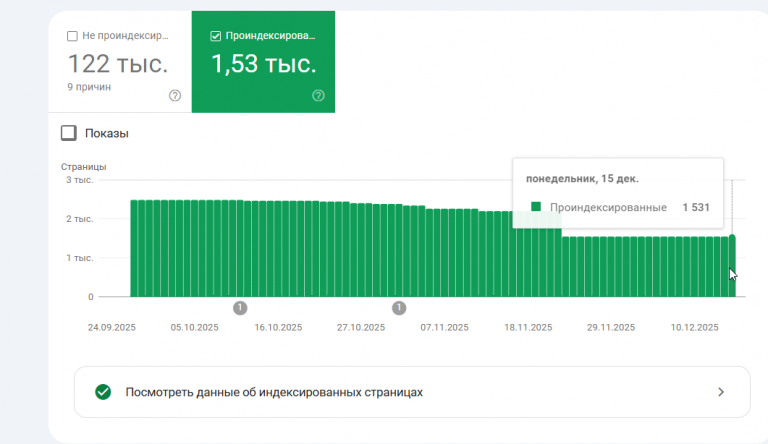Open annotation marker near 27.10.2025 date
Viewport: 768px width, 444px height.
pyautogui.click(x=399, y=308)
